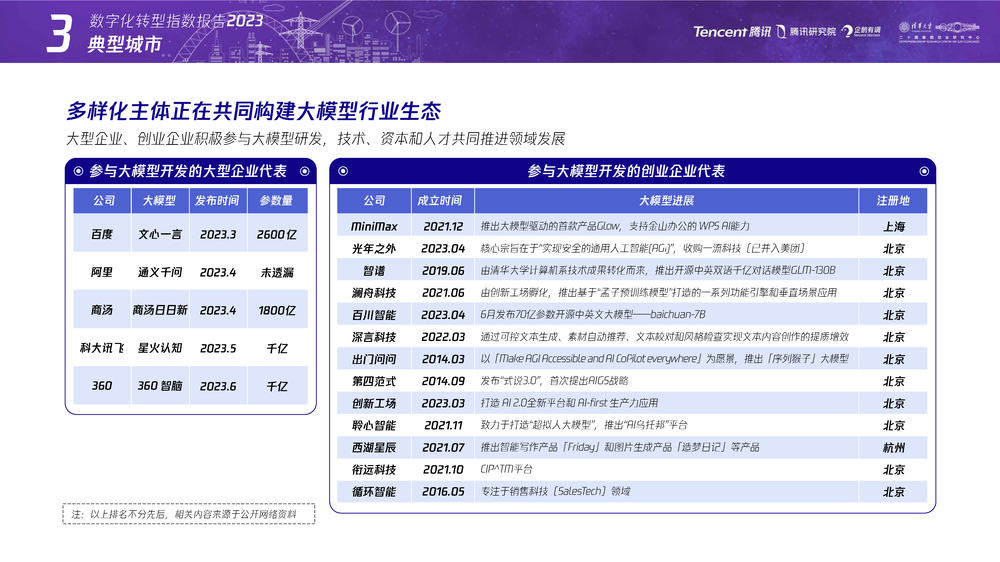Select the 未透漏 parameter cell

pos(277,272)
